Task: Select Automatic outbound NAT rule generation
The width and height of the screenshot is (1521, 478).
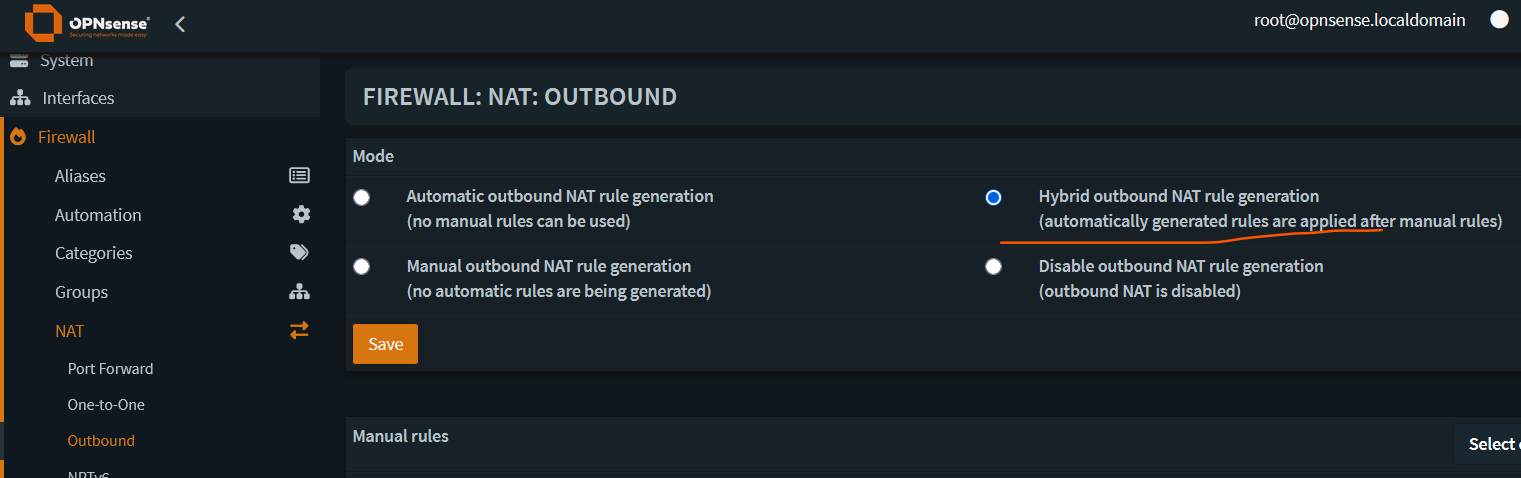Action: click(362, 198)
